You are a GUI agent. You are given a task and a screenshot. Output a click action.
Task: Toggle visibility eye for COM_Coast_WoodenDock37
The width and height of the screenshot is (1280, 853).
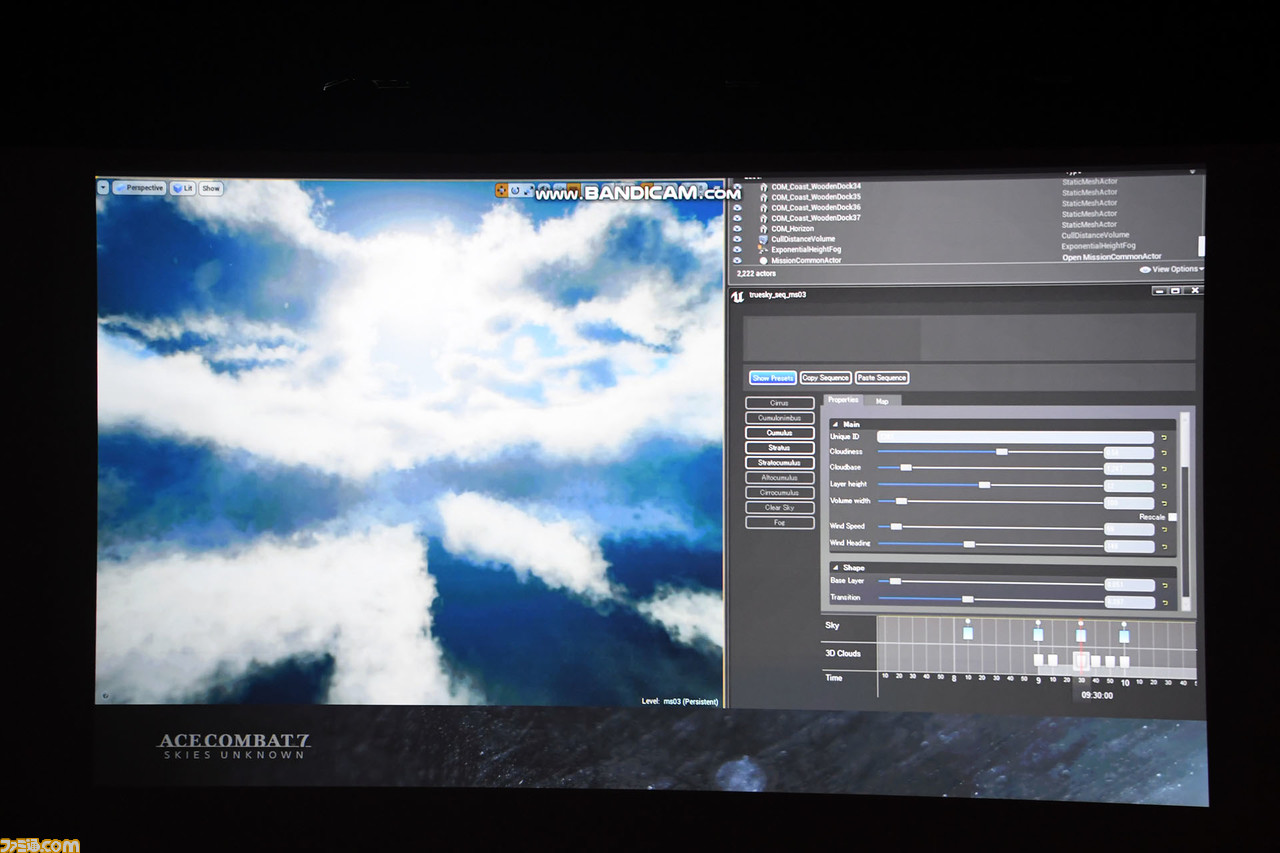[x=738, y=218]
